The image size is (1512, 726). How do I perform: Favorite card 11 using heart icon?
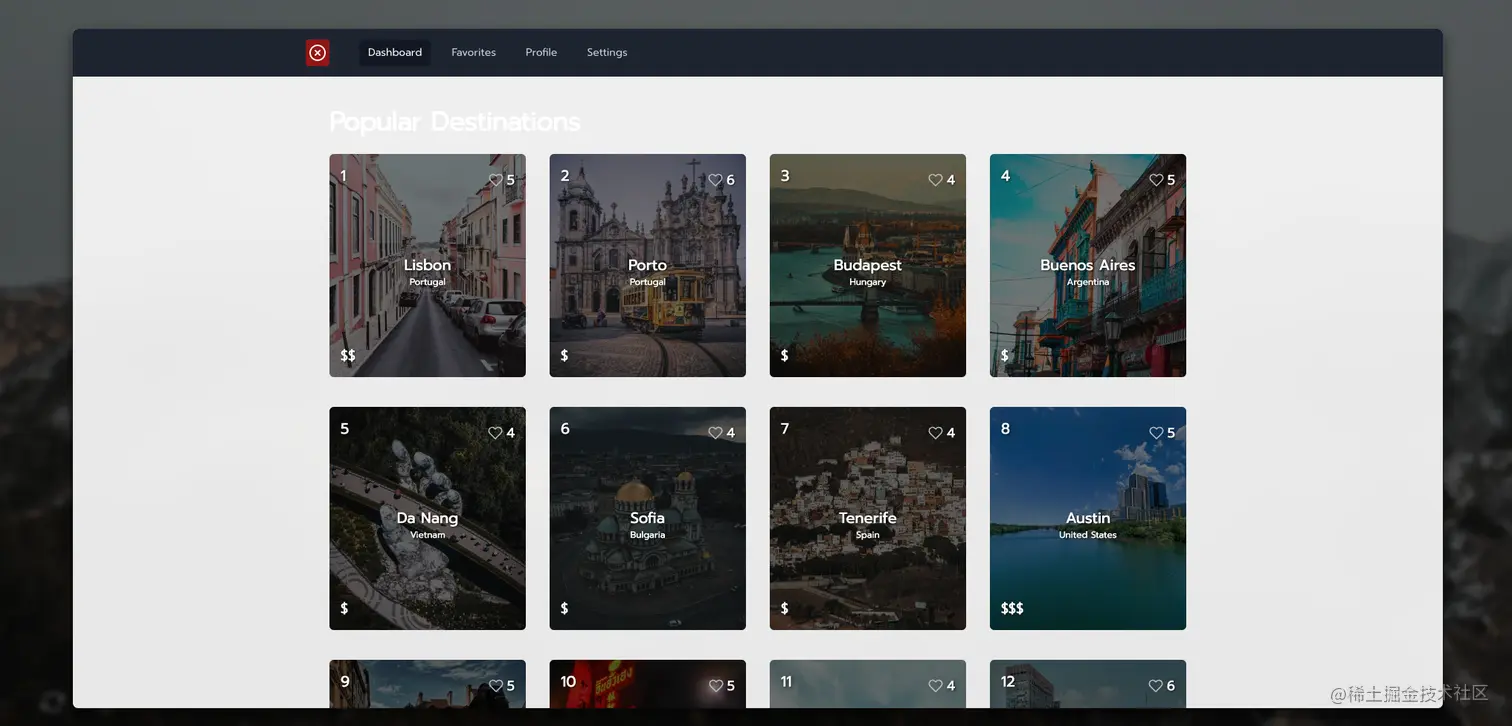pyautogui.click(x=935, y=686)
